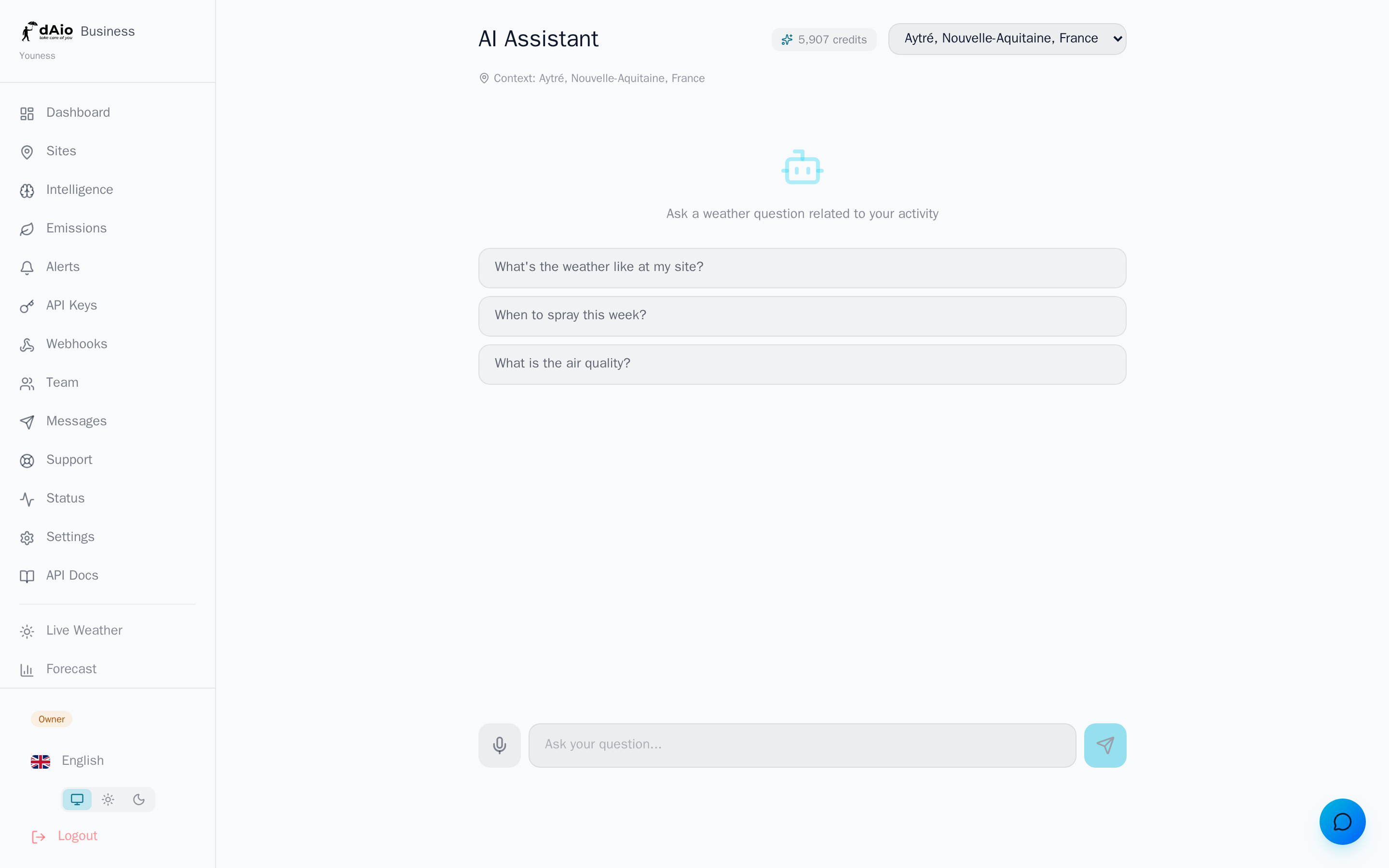The height and width of the screenshot is (868, 1389).
Task: Click the UK flag language icon
Action: (x=40, y=761)
